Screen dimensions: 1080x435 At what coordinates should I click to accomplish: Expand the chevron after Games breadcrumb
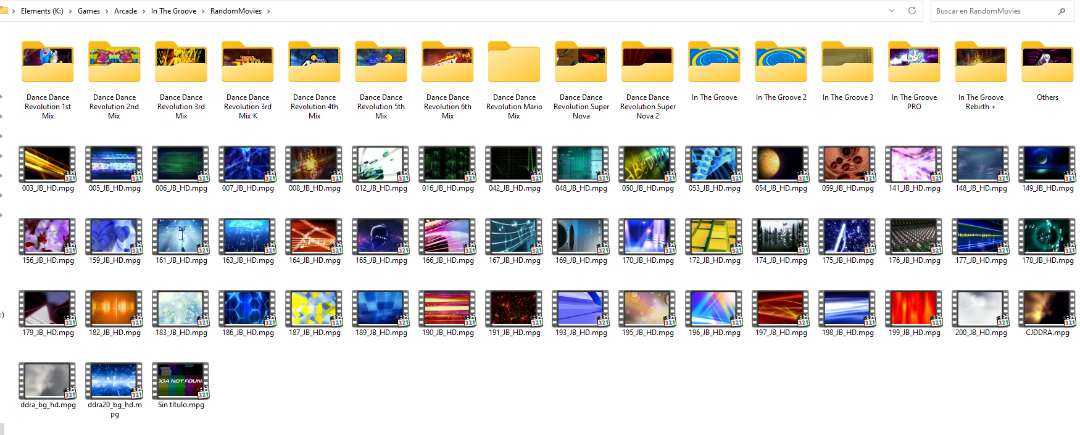tap(107, 11)
